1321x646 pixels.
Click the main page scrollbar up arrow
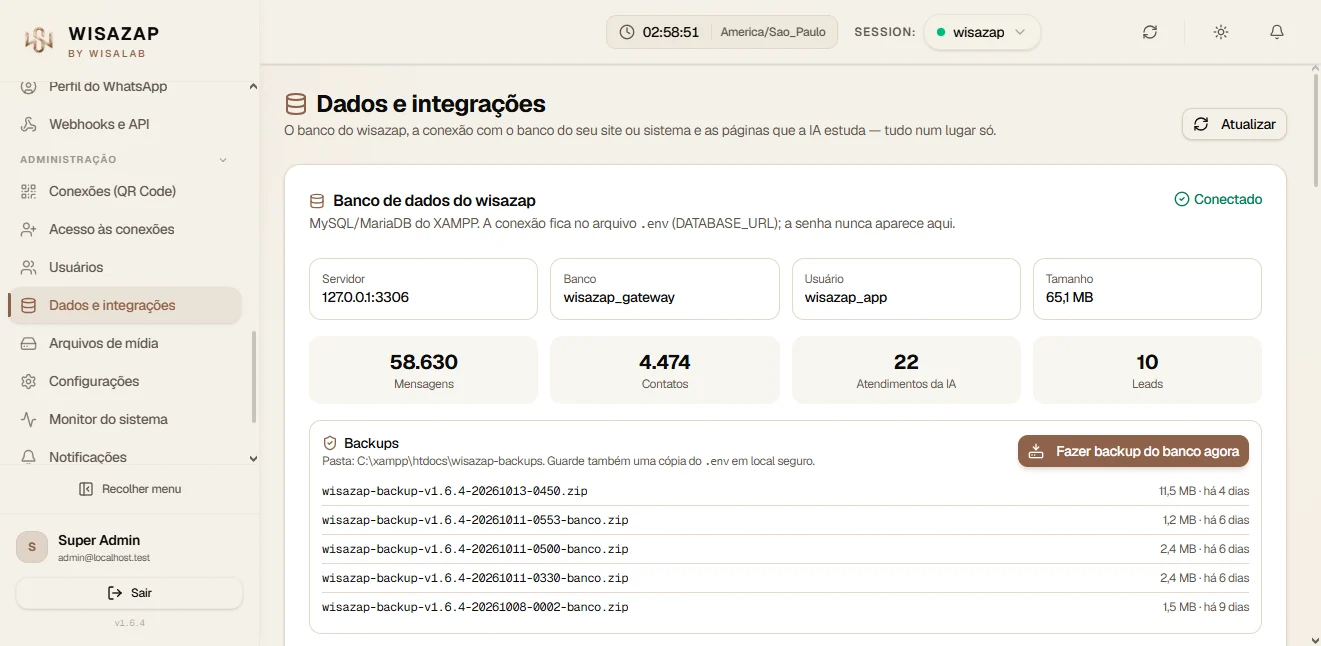[1314, 71]
